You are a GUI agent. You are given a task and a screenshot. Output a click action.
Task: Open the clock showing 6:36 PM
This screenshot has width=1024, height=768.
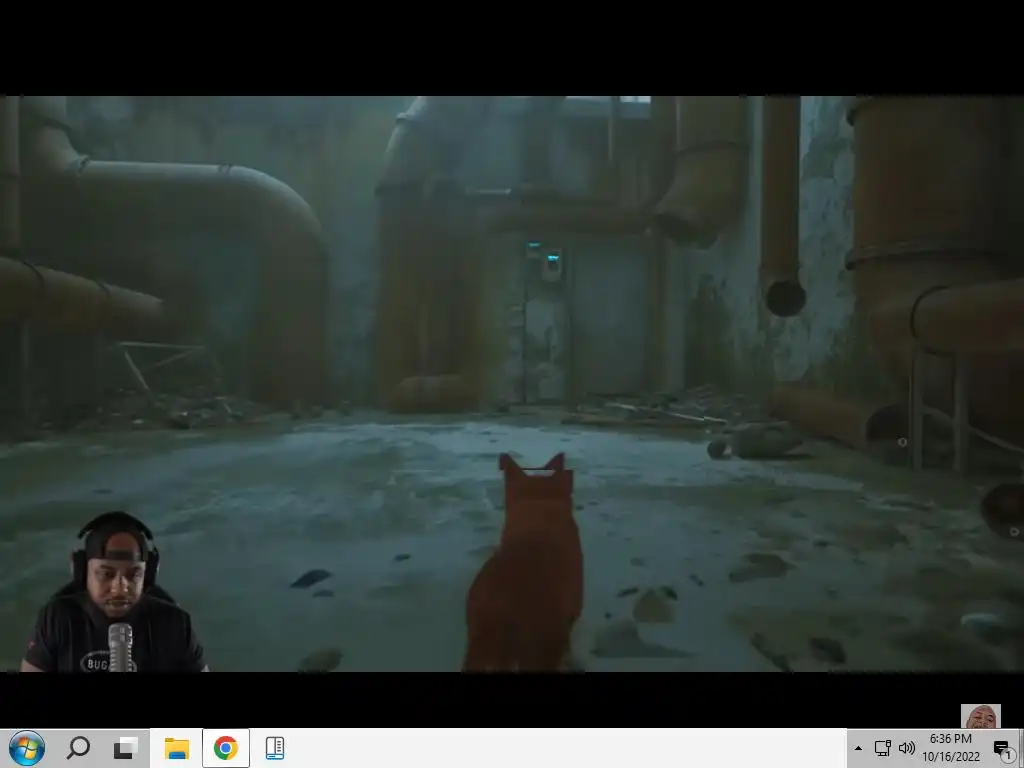coord(951,748)
